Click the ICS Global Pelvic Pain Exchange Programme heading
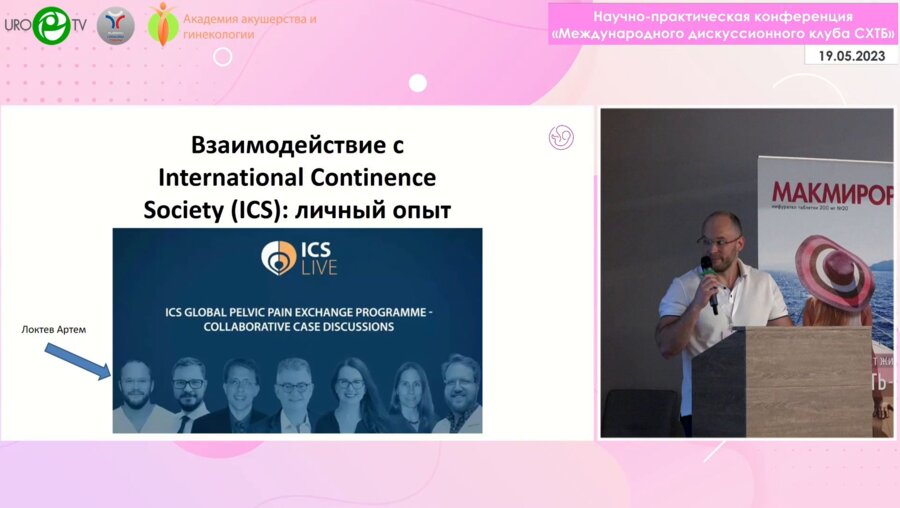 coord(299,319)
